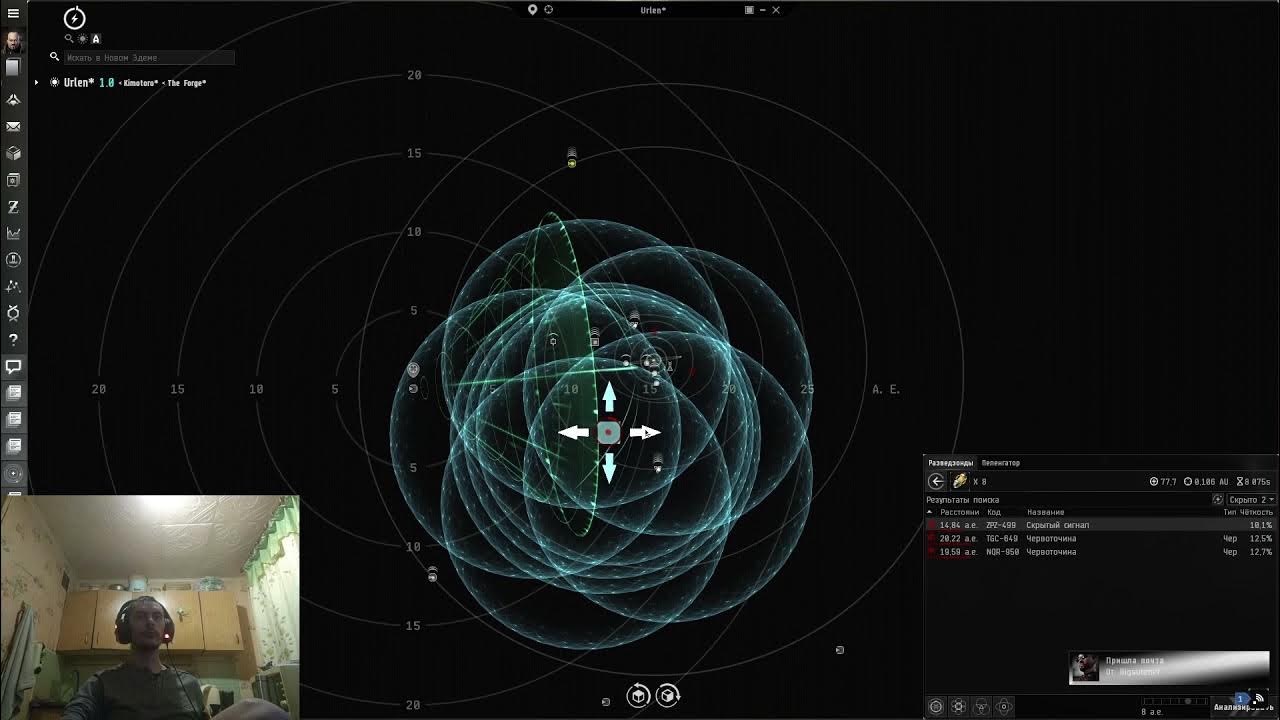Viewport: 1280px width, 720px height.
Task: Click the up arrow on probe move gizmo
Action: [609, 397]
